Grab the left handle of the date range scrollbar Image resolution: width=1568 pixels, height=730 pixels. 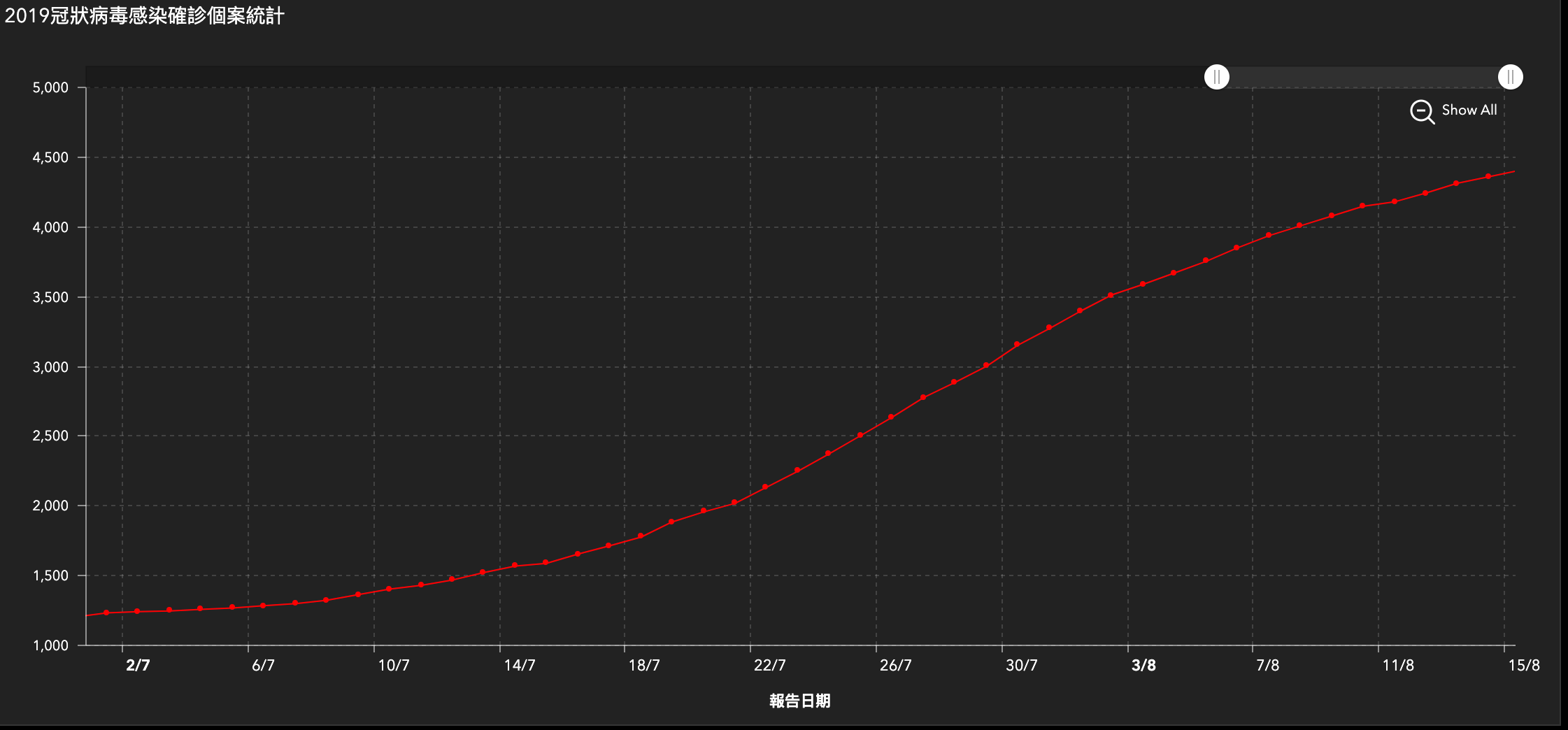pos(1217,77)
